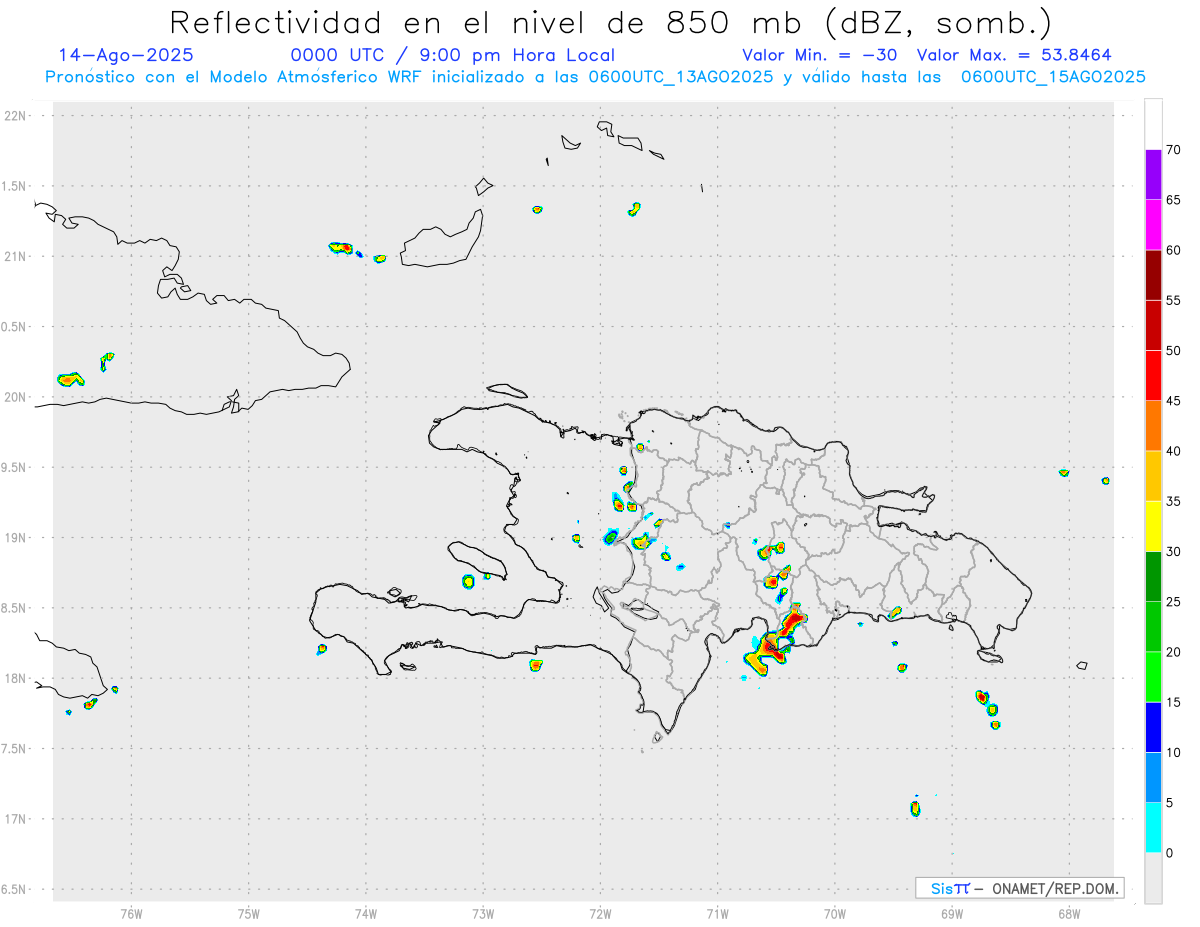Click the 'Valor Max. = 53.8464' text
This screenshot has width=1200, height=927.
[x=1014, y=55]
